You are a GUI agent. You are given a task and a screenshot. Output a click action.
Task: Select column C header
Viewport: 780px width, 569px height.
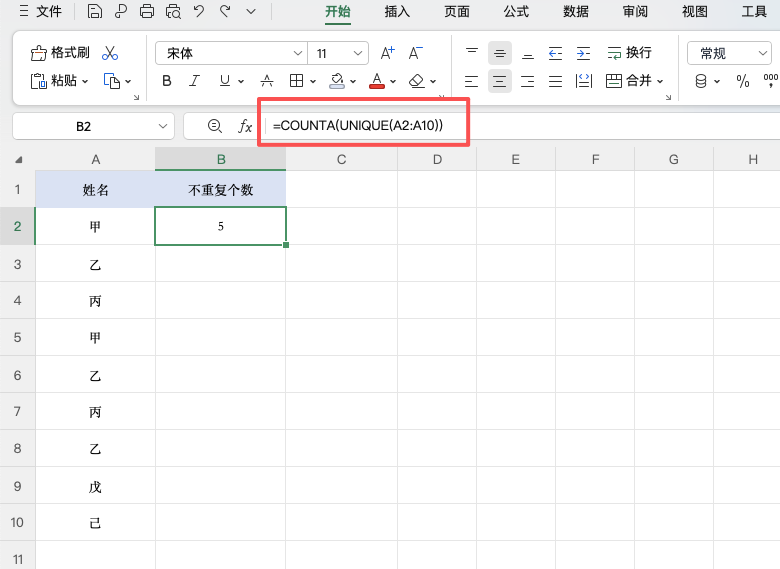click(x=341, y=159)
